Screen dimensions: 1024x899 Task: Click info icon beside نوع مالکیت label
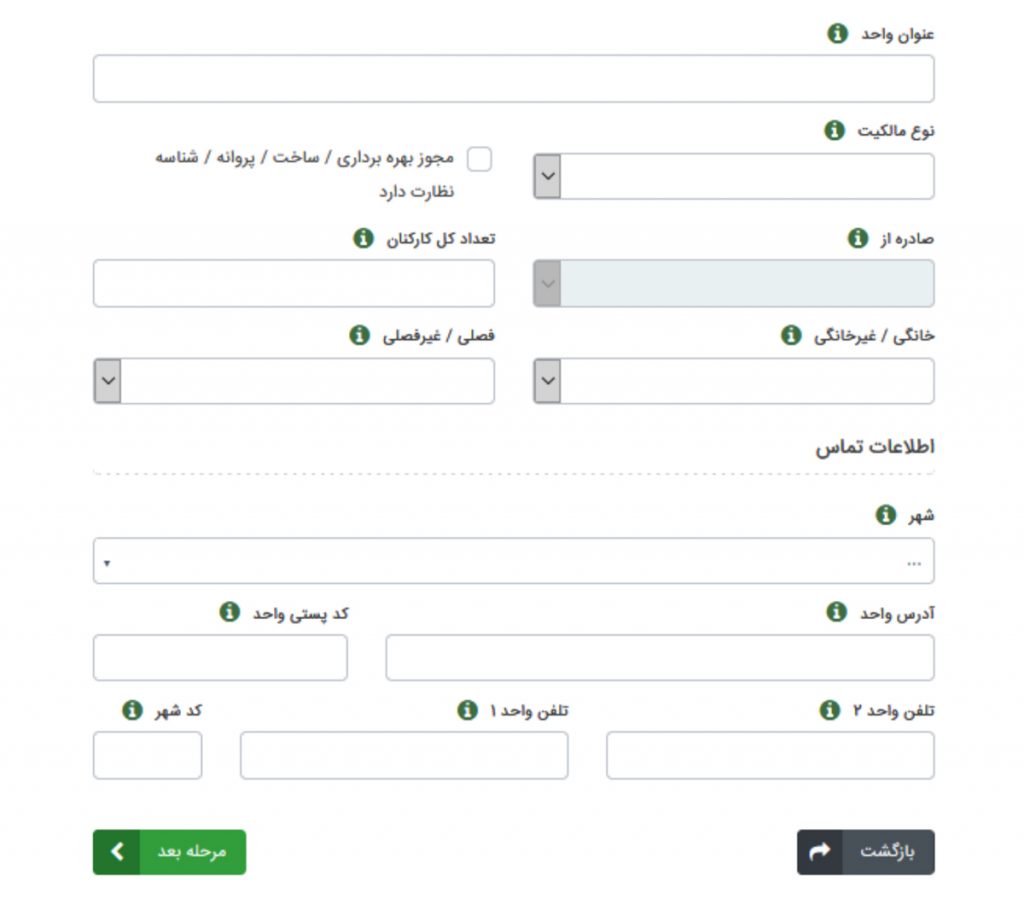click(834, 130)
